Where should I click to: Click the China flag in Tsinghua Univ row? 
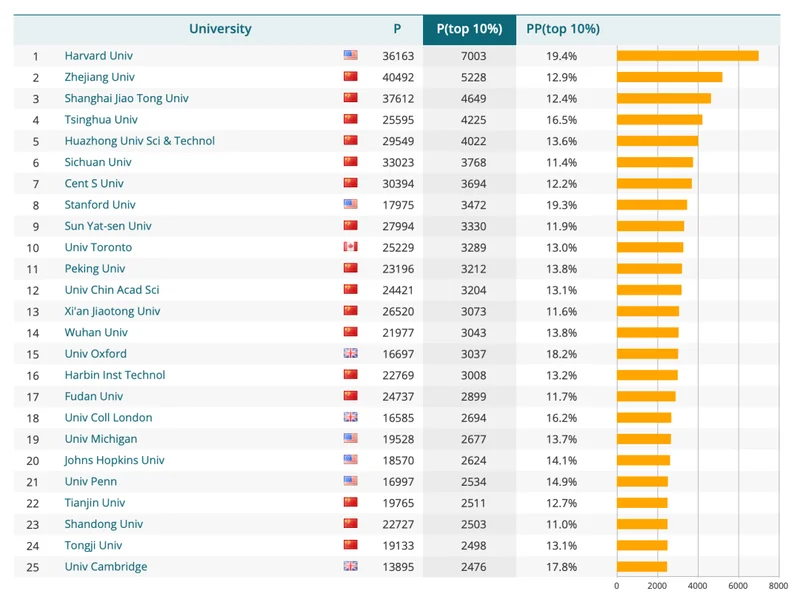click(x=350, y=120)
